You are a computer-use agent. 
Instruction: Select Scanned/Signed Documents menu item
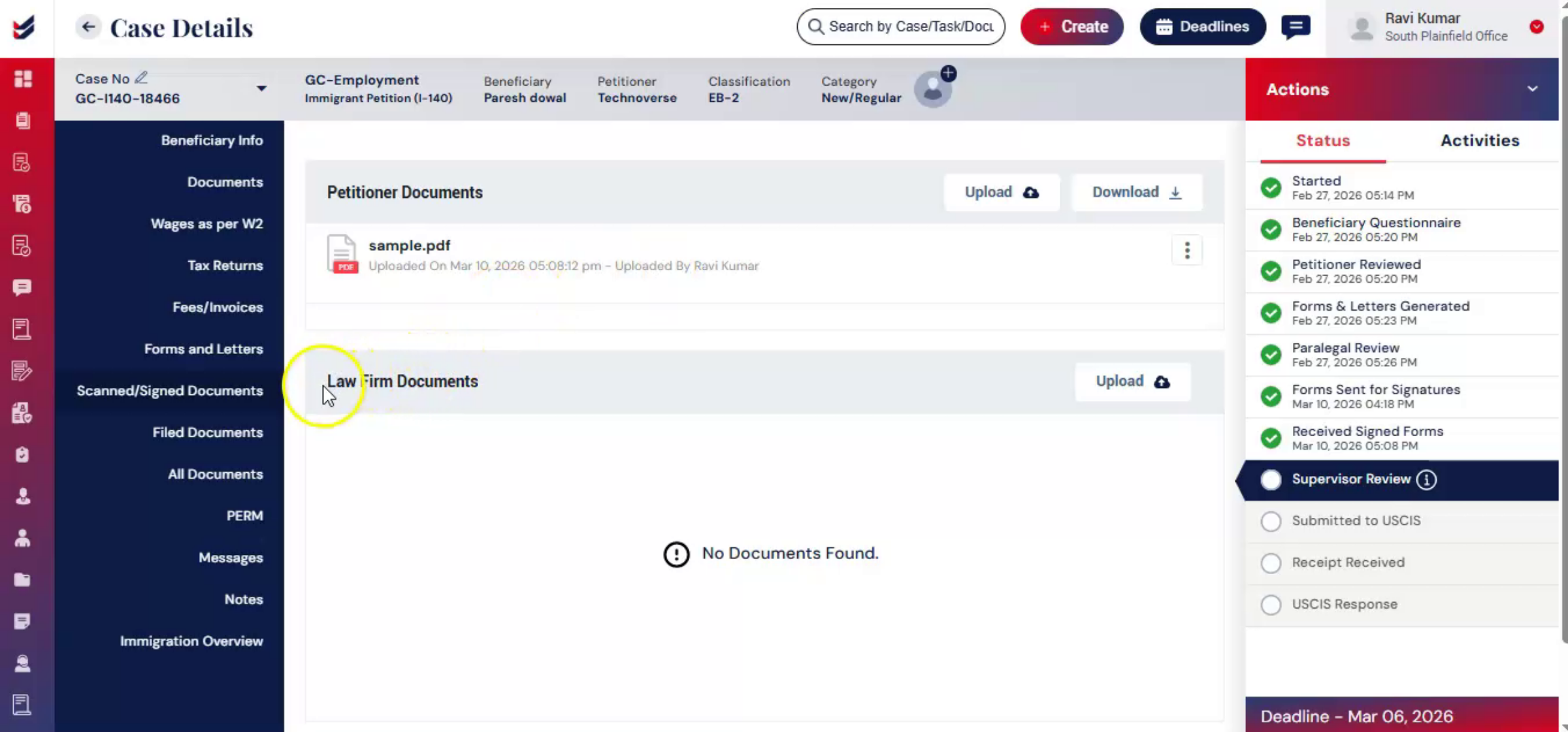170,390
